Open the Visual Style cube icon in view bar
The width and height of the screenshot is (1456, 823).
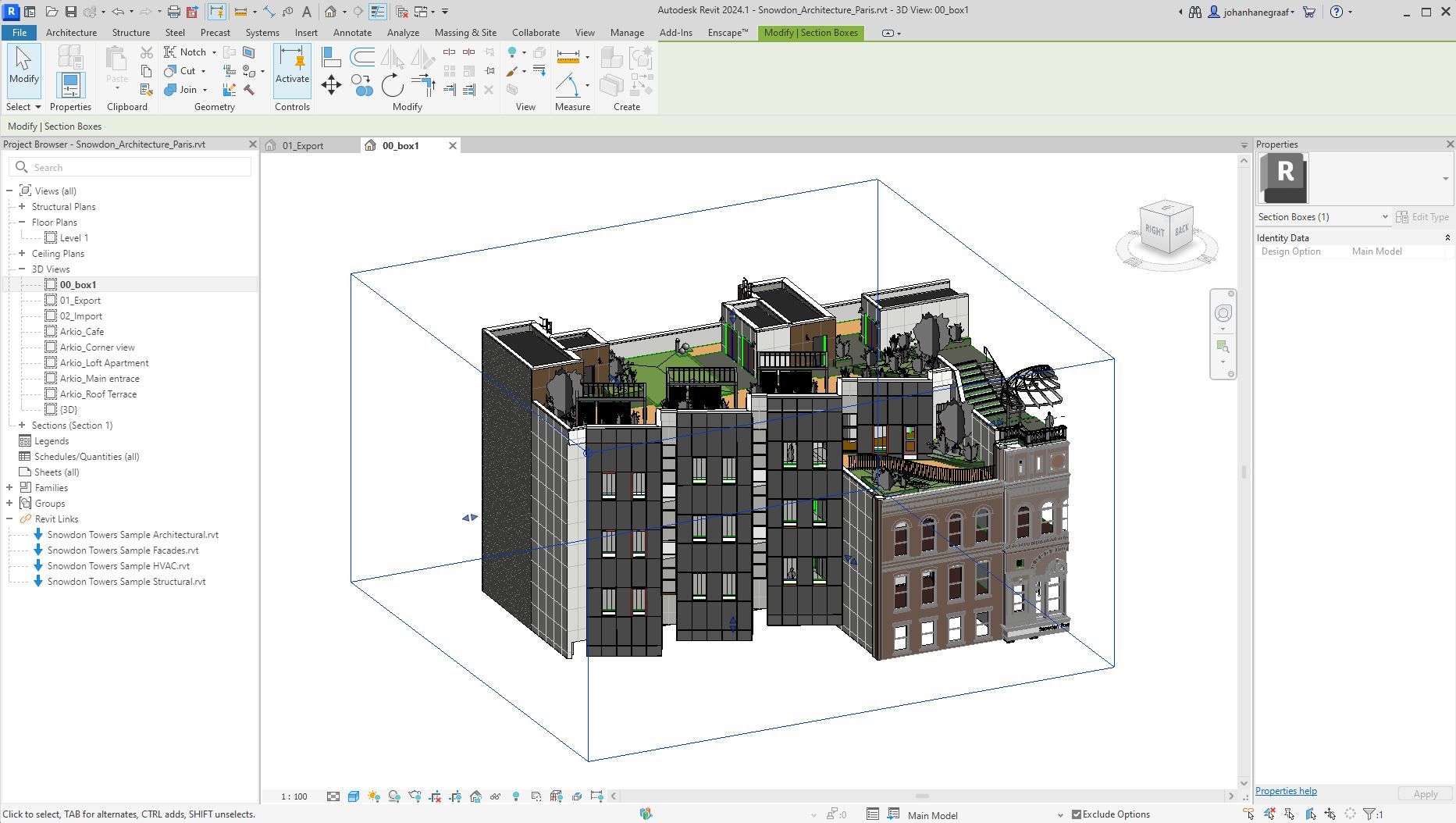(x=354, y=796)
